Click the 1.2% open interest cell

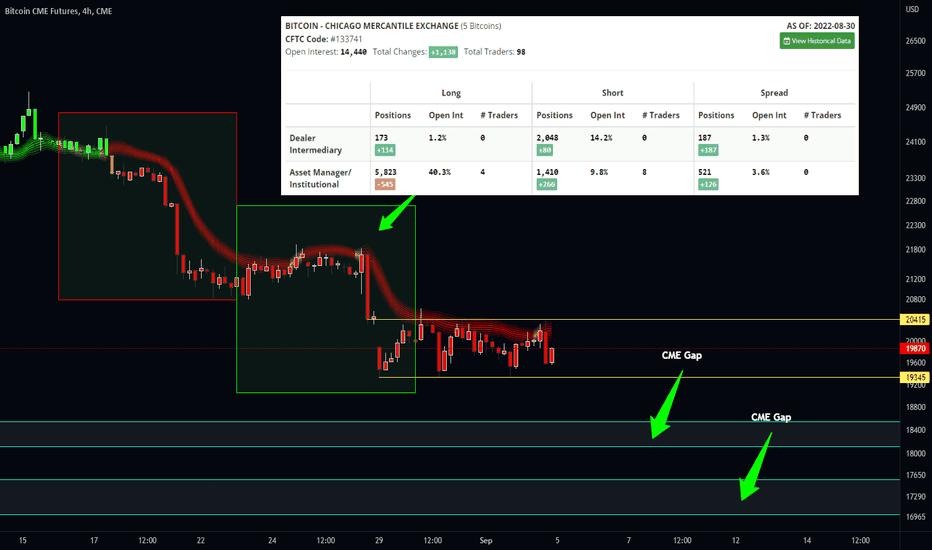point(437,138)
